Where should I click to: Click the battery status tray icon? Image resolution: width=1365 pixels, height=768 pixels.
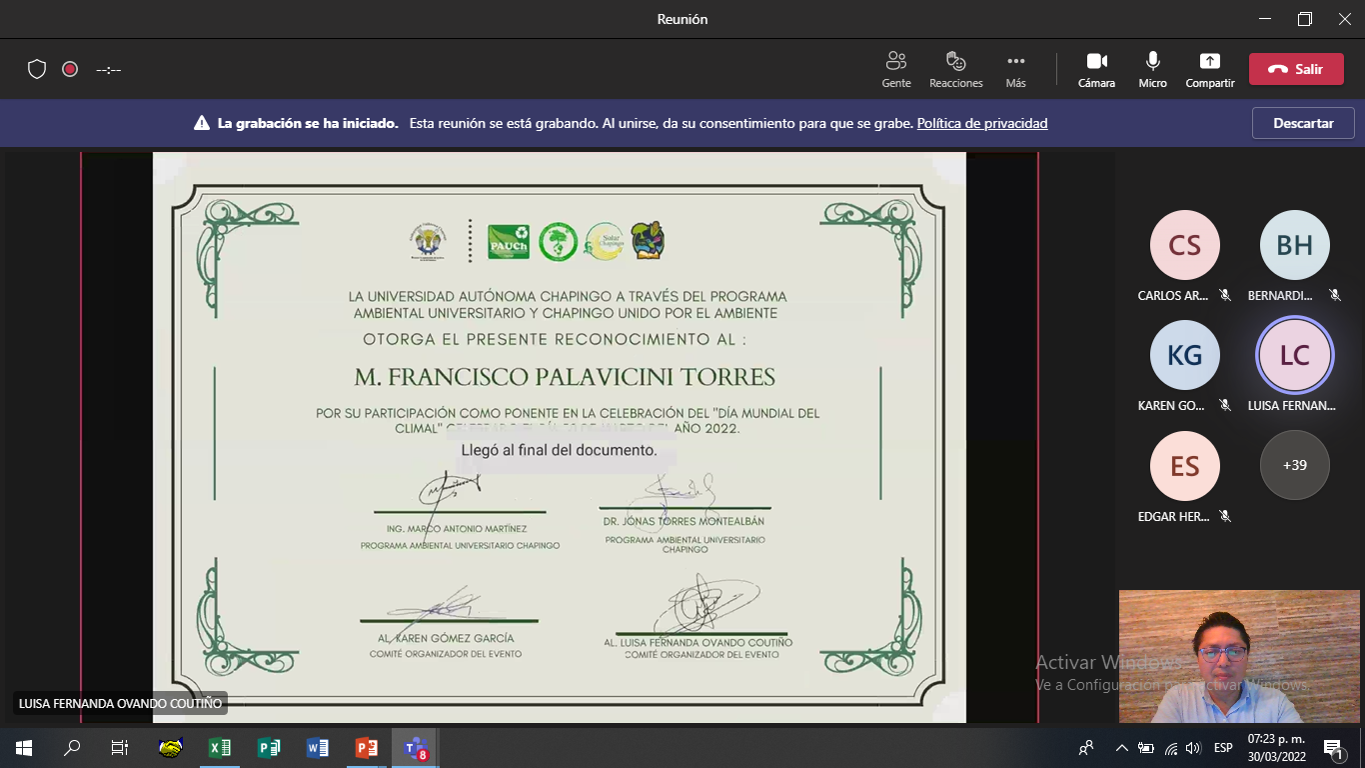pos(1146,747)
